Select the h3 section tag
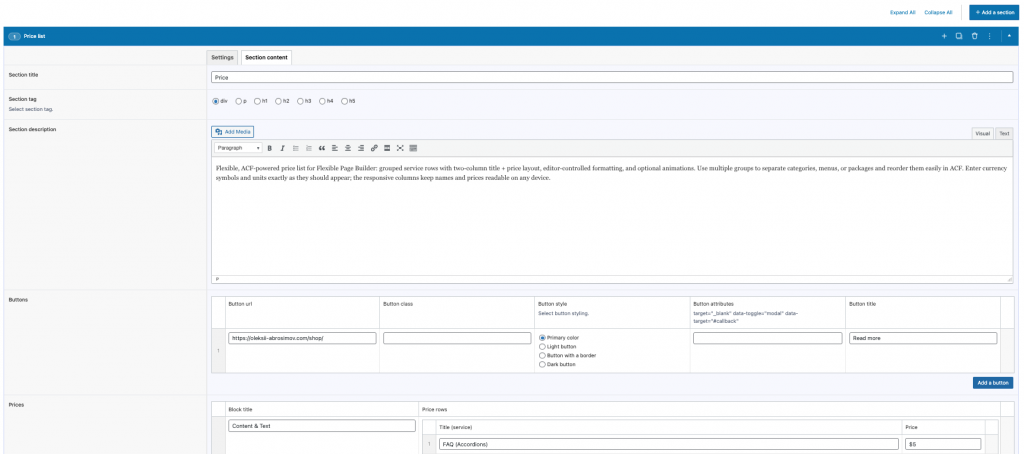Viewport: 1024px width, 454px height. click(300, 101)
